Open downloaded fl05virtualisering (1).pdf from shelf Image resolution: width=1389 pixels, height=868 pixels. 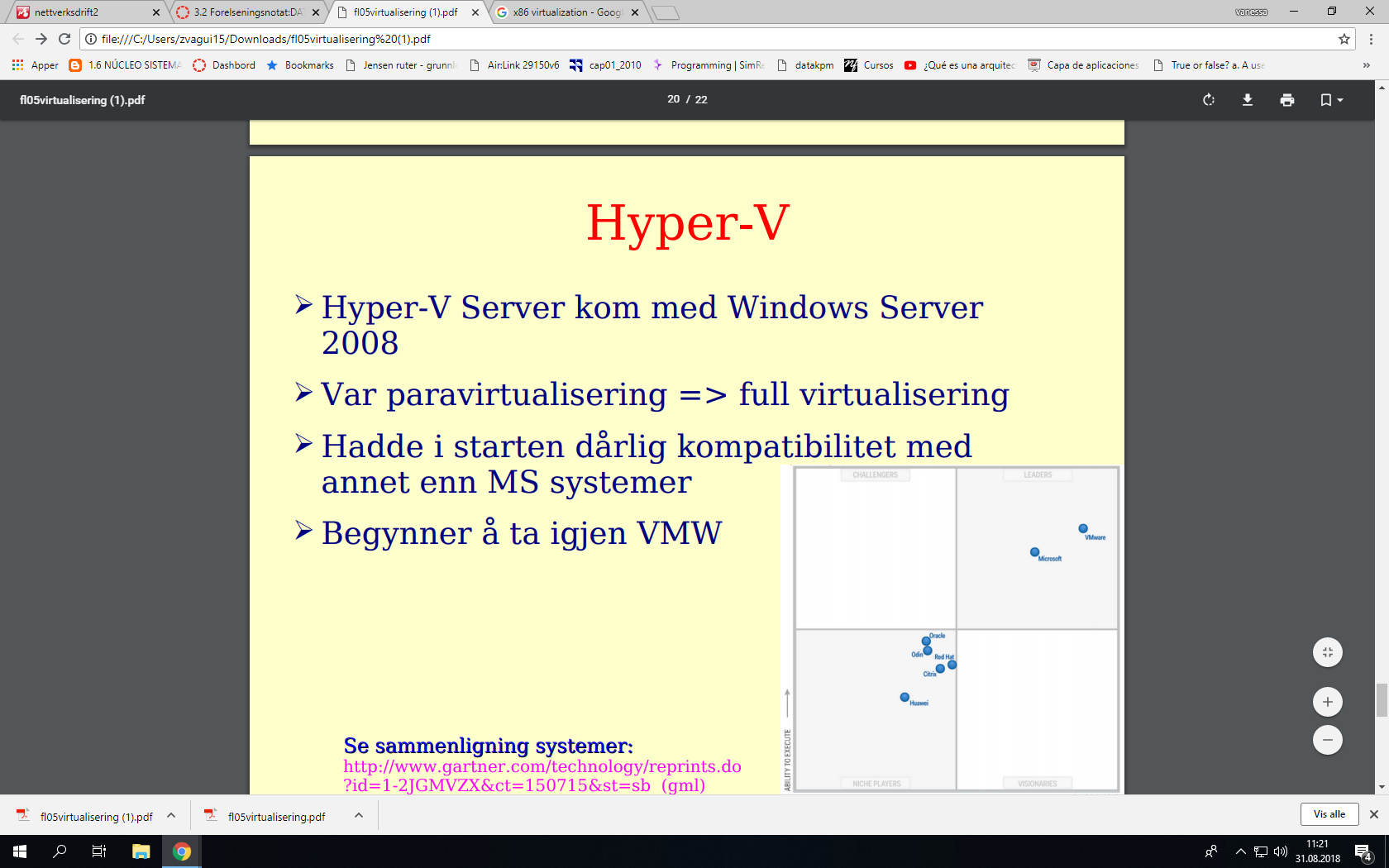tap(86, 816)
